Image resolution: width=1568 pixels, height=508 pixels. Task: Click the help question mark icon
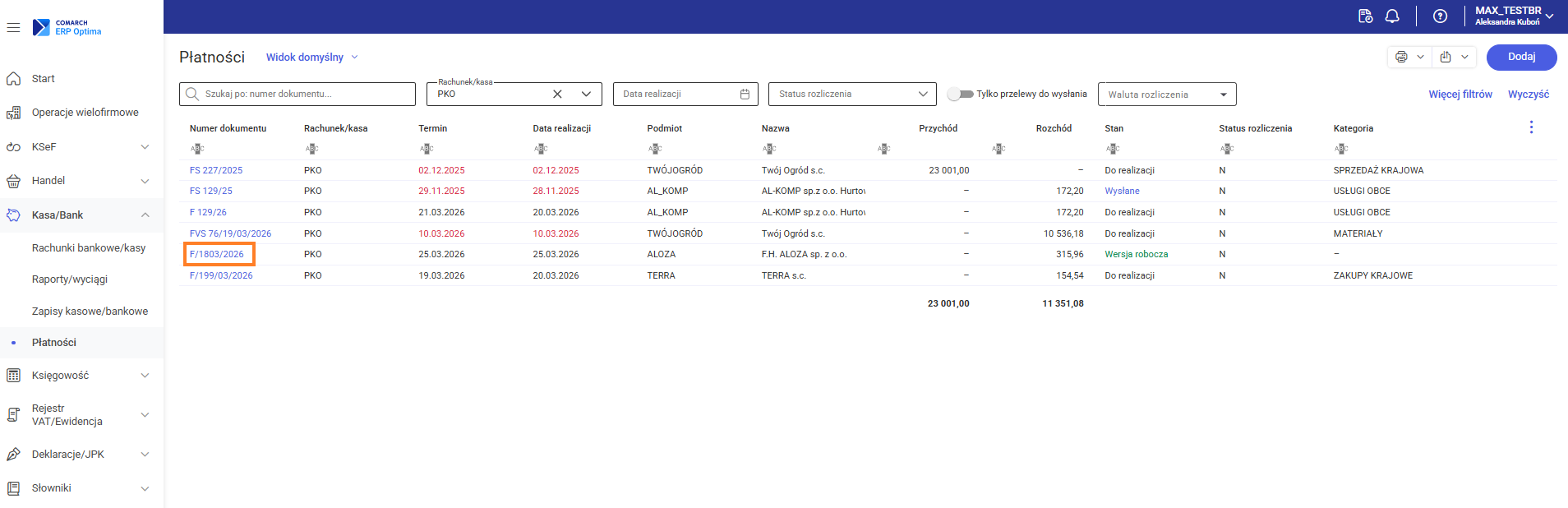point(1440,16)
